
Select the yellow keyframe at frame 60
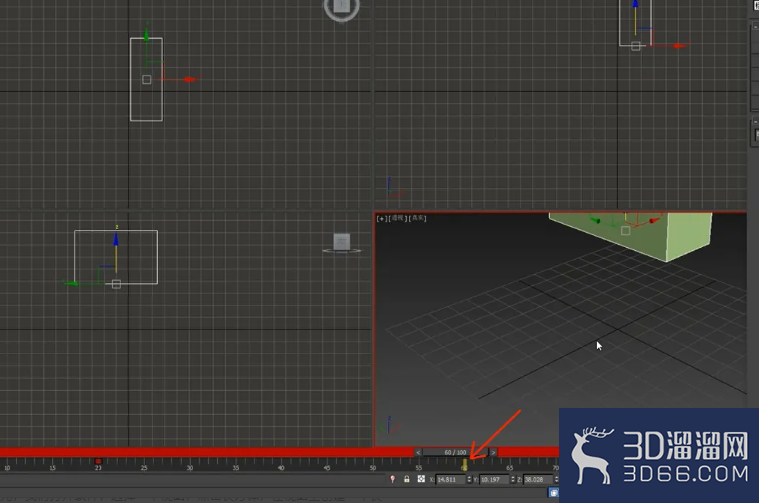464,465
